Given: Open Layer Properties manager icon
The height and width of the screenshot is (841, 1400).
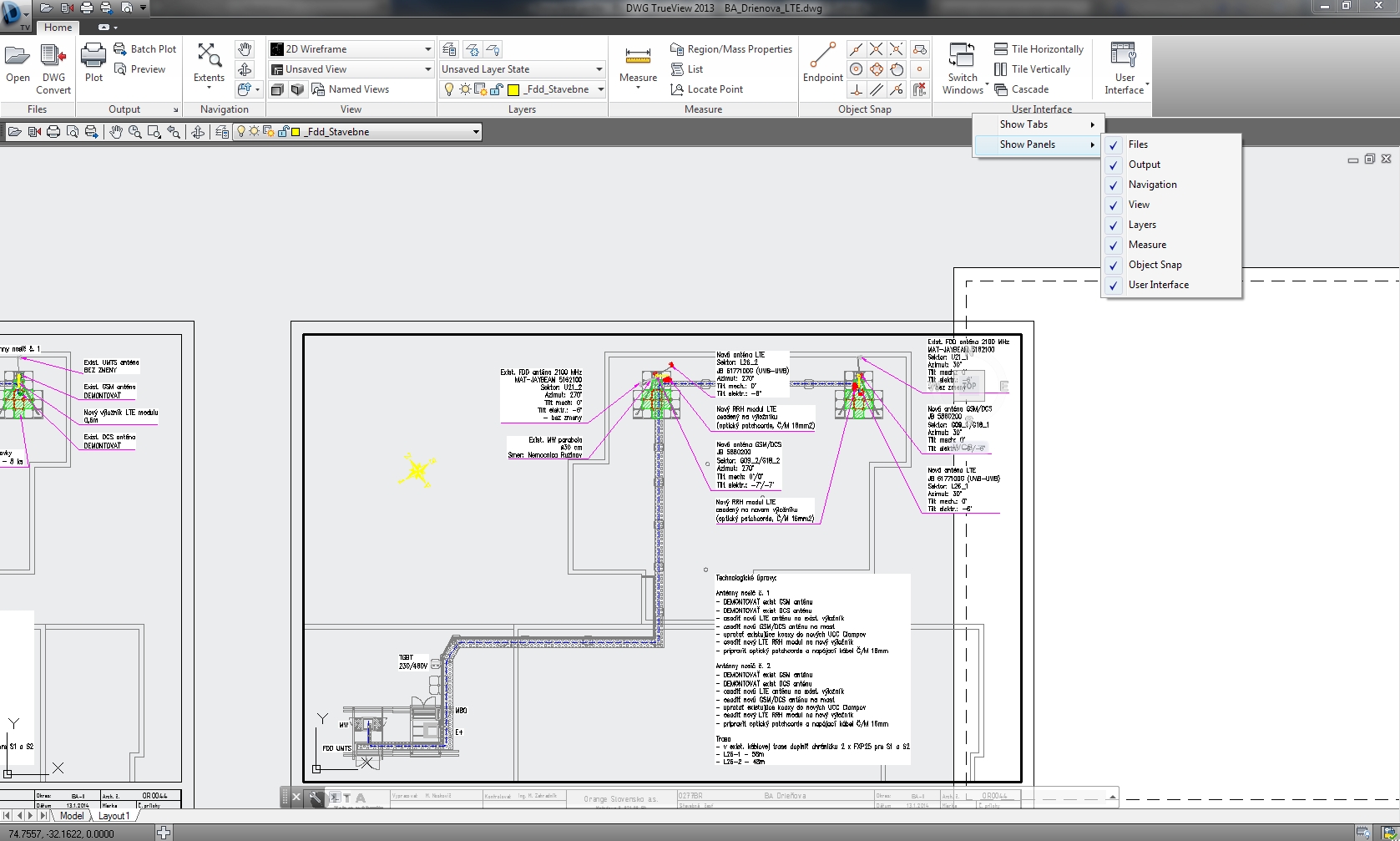Looking at the screenshot, I should [x=449, y=49].
